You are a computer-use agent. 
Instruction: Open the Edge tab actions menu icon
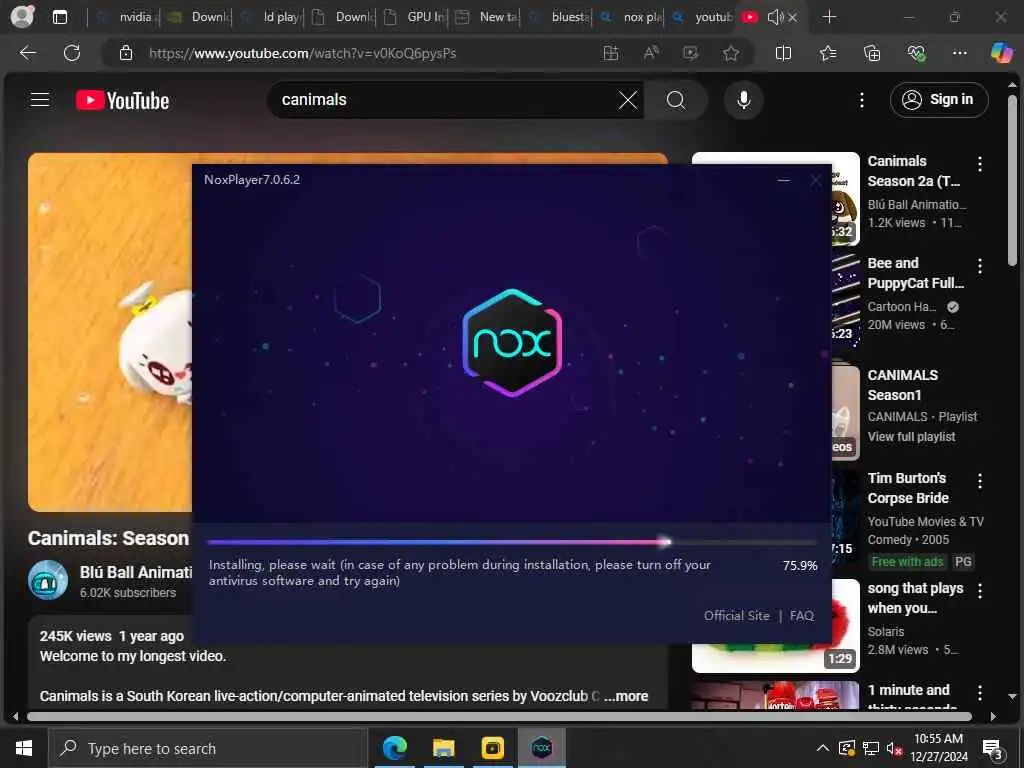click(59, 17)
